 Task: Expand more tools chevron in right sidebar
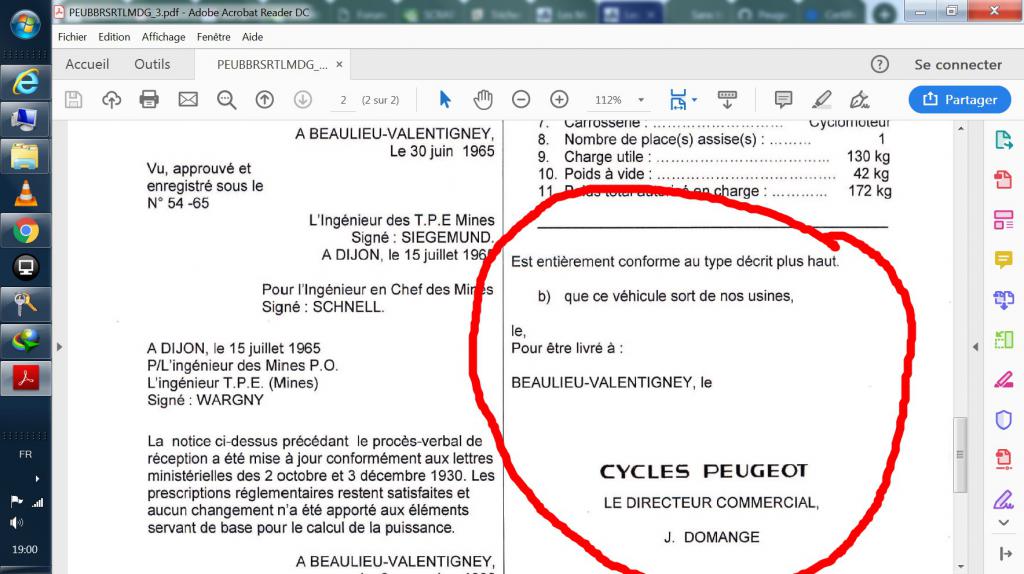point(1004,522)
